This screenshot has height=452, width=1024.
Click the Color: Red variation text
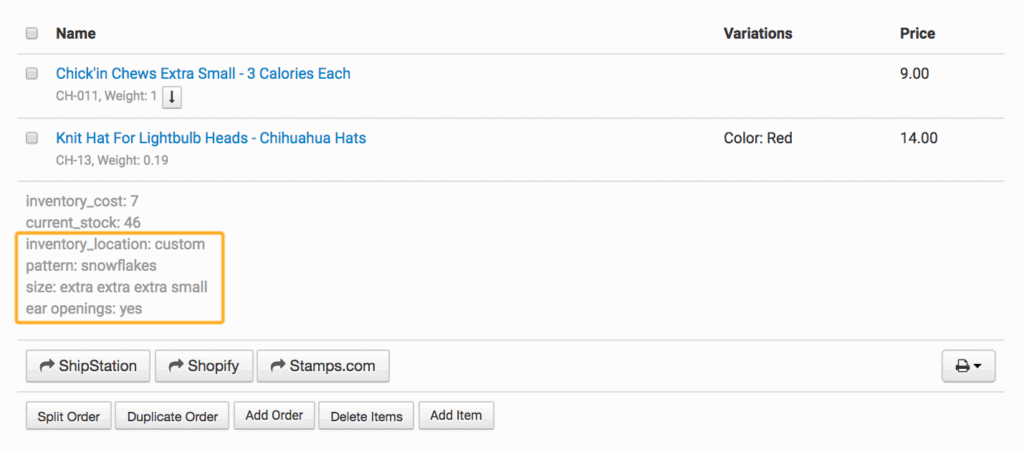757,138
